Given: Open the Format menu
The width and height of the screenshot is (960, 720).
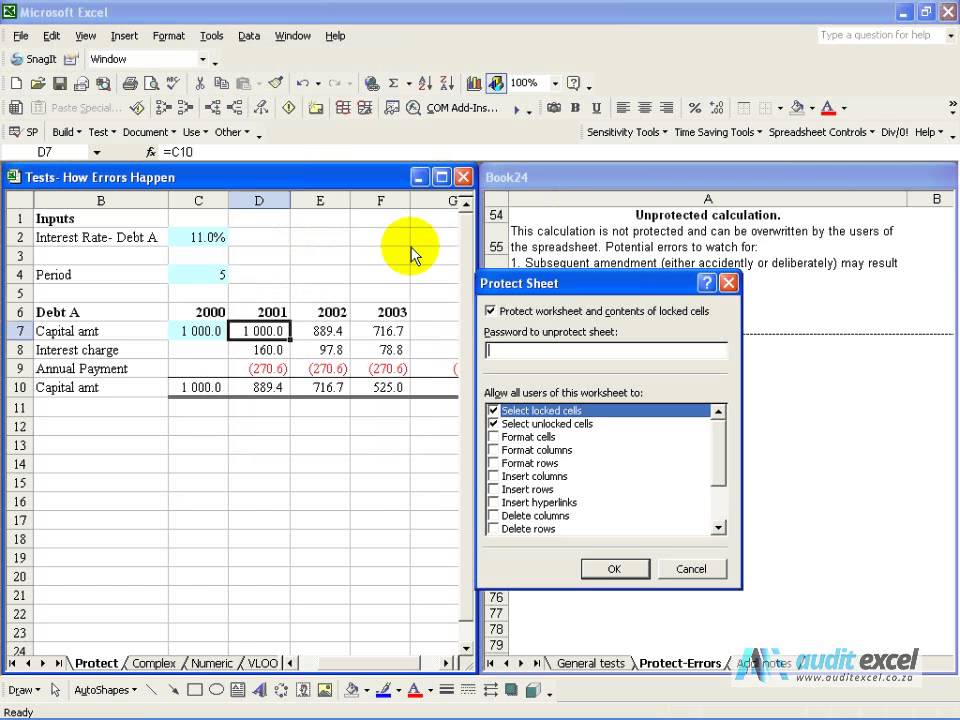Looking at the screenshot, I should [x=168, y=36].
